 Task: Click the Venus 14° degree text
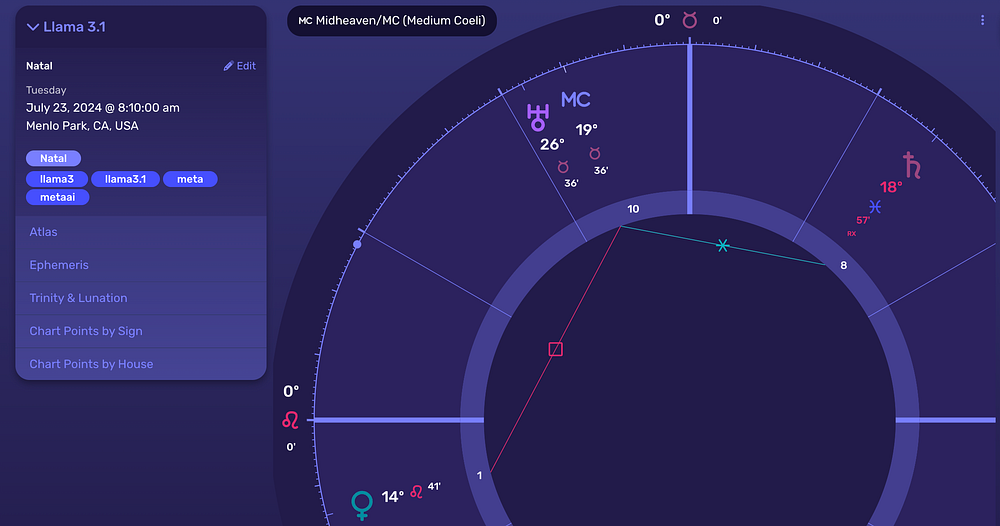tap(392, 497)
